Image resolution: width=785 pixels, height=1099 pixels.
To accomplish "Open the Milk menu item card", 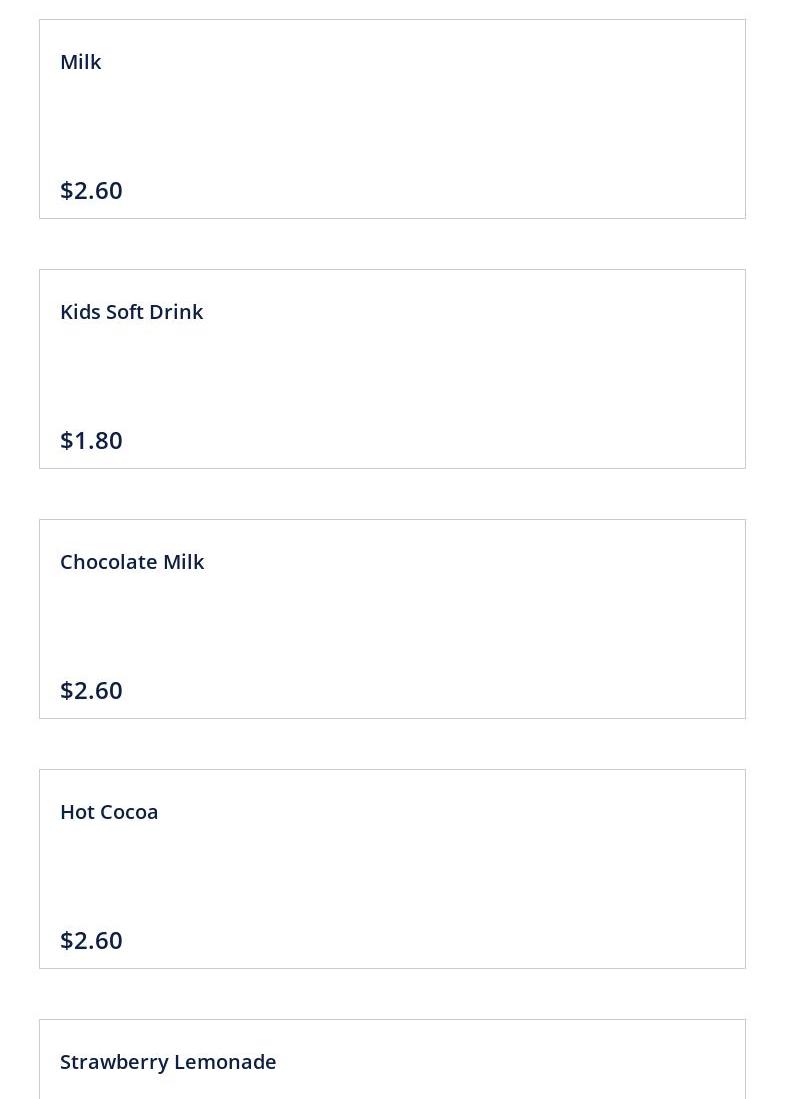I will click(x=392, y=119).
